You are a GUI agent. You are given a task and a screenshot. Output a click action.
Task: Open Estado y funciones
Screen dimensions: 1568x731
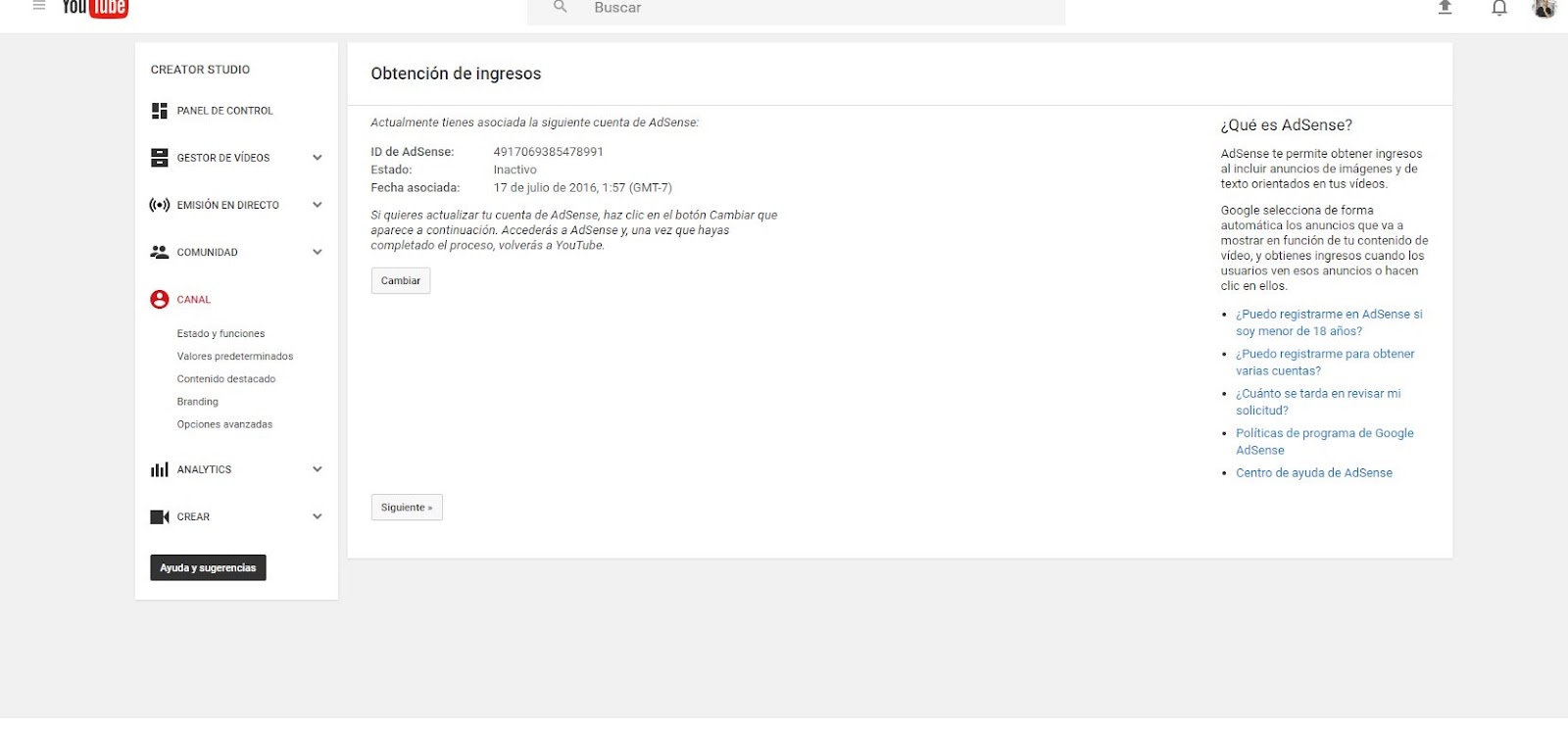[220, 334]
